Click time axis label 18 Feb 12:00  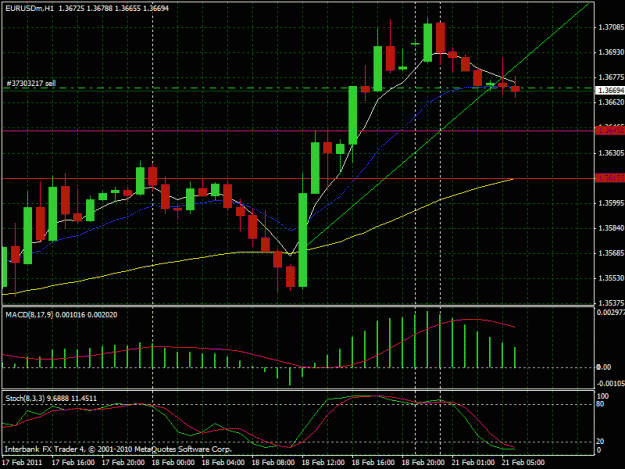click(323, 463)
